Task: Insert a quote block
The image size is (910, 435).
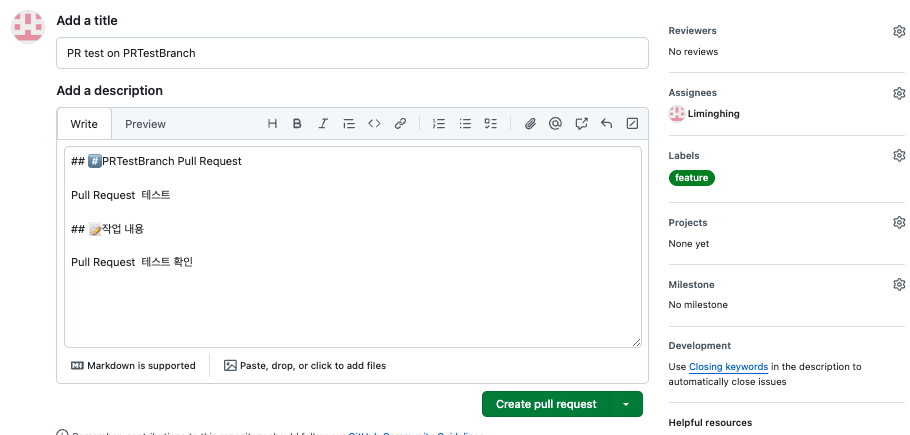Action: tap(349, 124)
